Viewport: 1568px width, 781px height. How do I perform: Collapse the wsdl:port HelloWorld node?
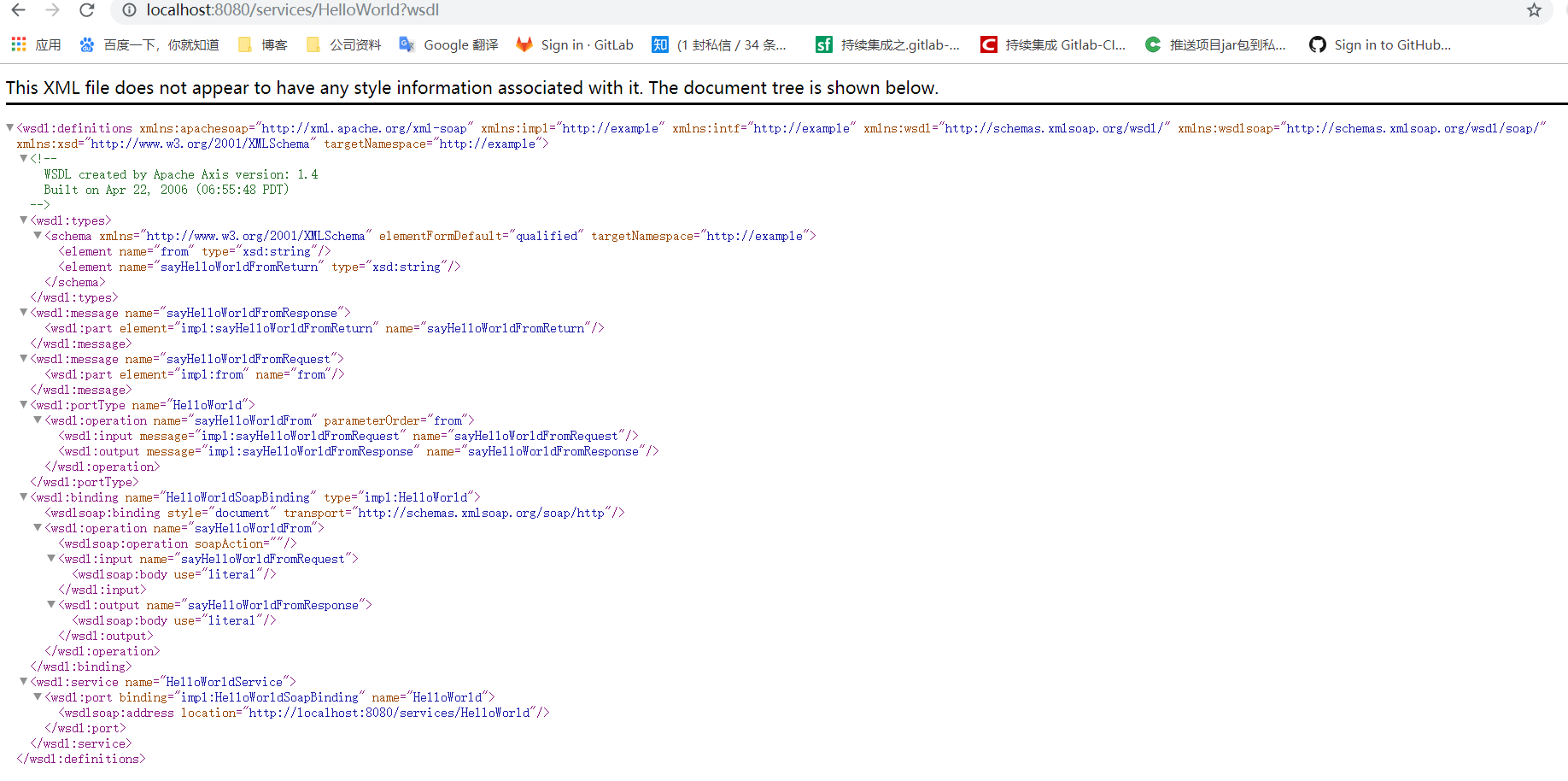[38, 696]
